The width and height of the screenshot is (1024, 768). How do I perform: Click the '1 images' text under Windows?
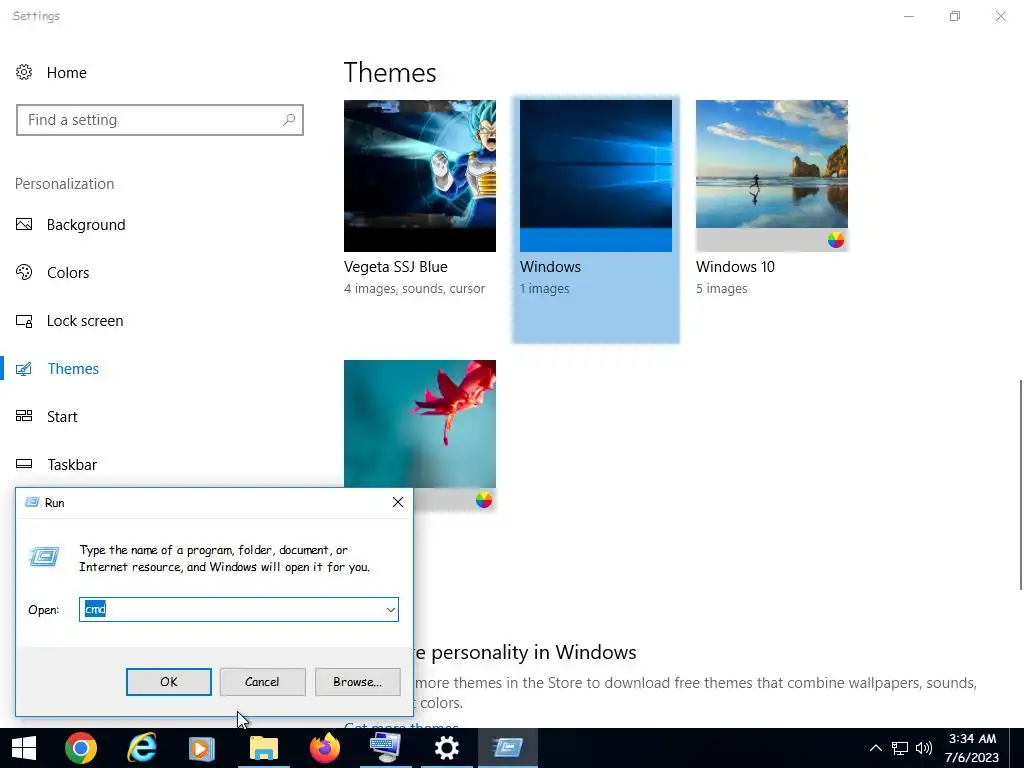pos(545,288)
